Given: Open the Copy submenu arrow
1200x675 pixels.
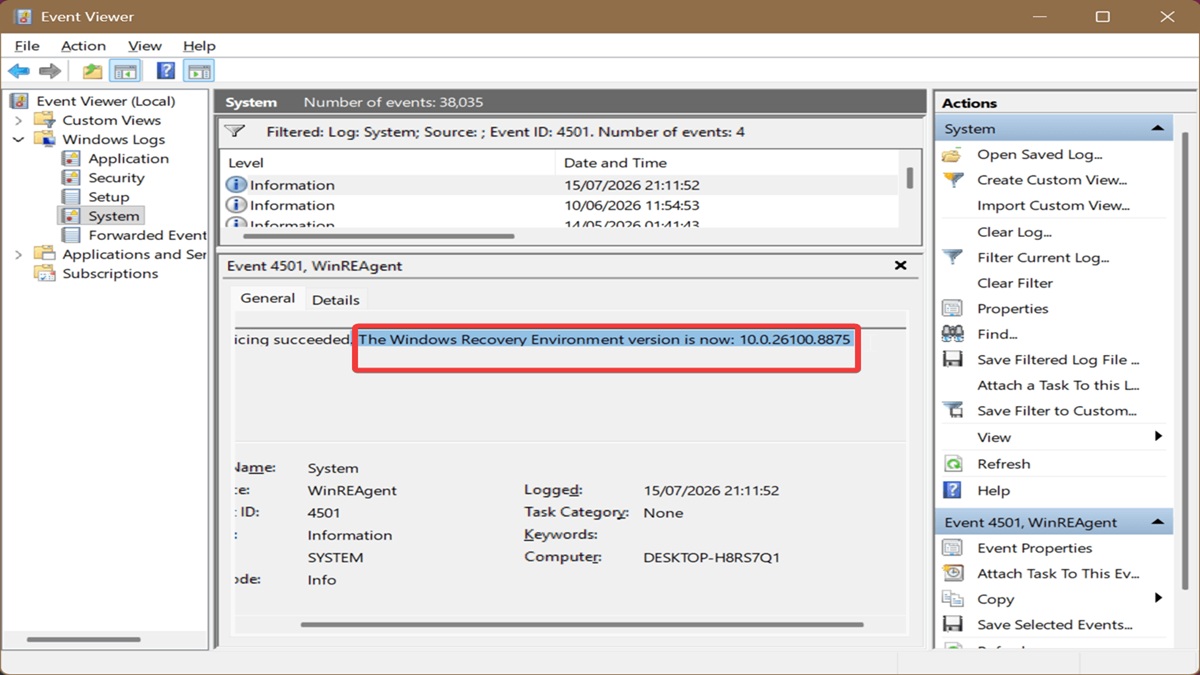Looking at the screenshot, I should click(1158, 598).
